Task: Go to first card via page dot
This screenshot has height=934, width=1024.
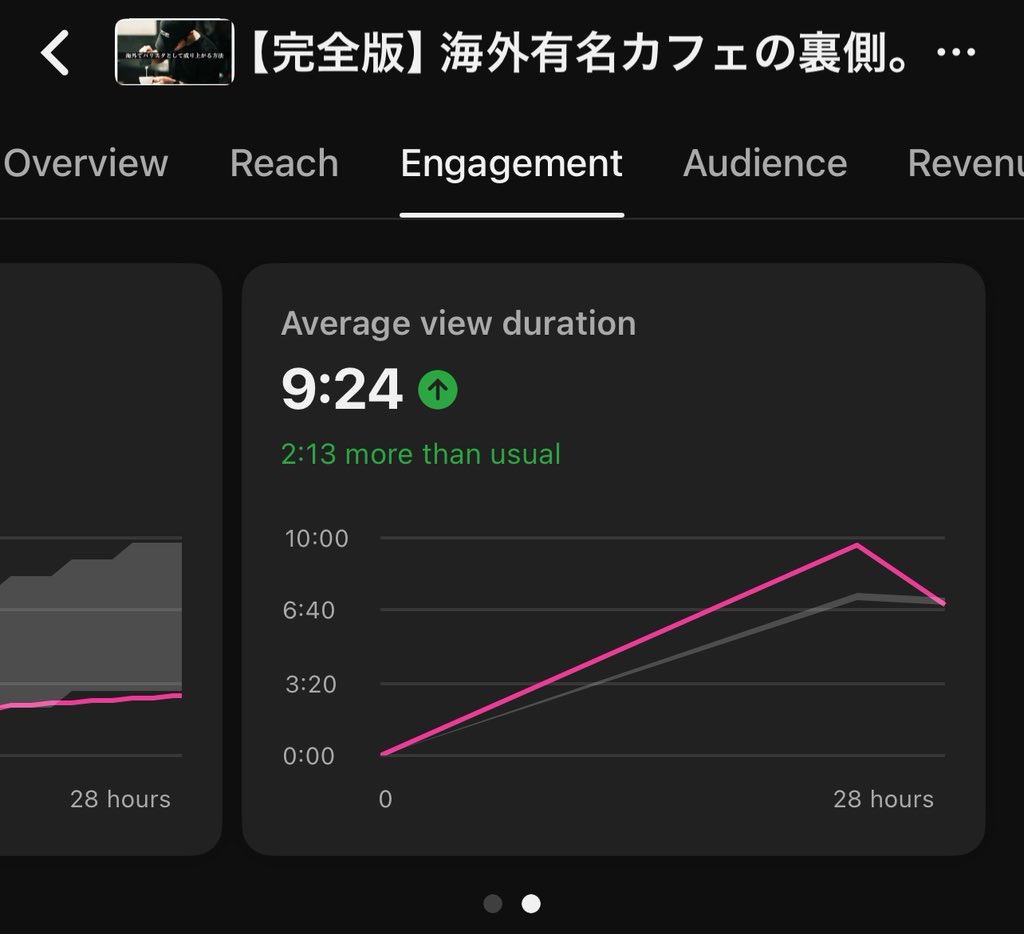Action: click(x=492, y=904)
